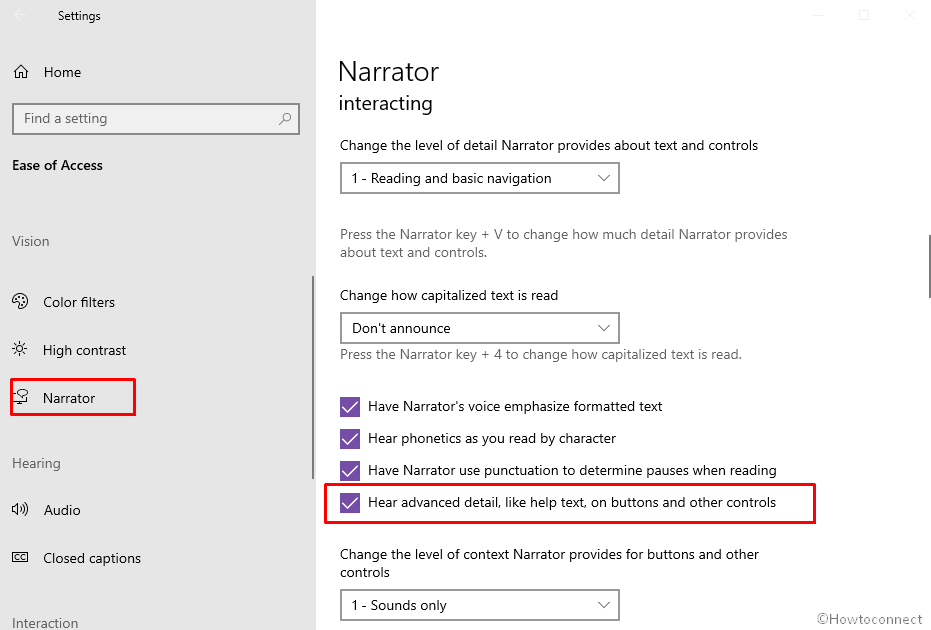
Task: Toggle emphasize formatted text checkbox
Action: tap(350, 407)
